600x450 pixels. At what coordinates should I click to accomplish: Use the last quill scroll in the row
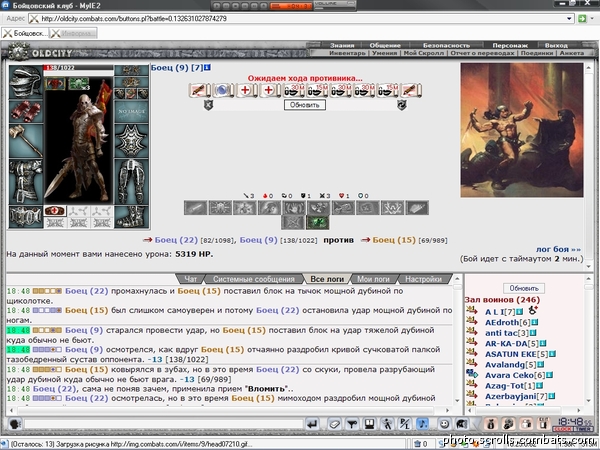(411, 91)
